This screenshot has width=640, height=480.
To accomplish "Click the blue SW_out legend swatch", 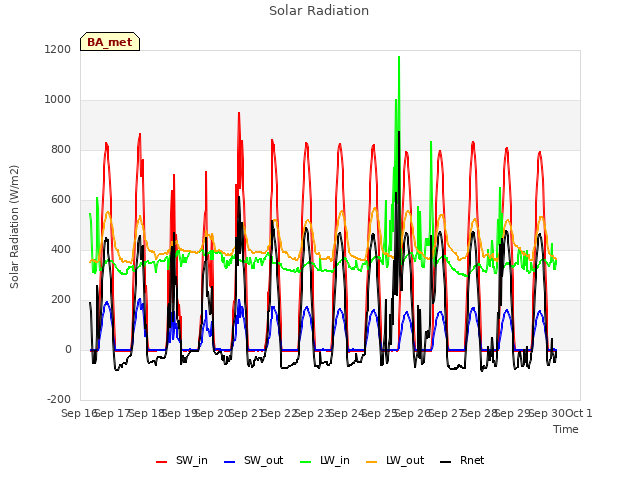I will [230, 462].
